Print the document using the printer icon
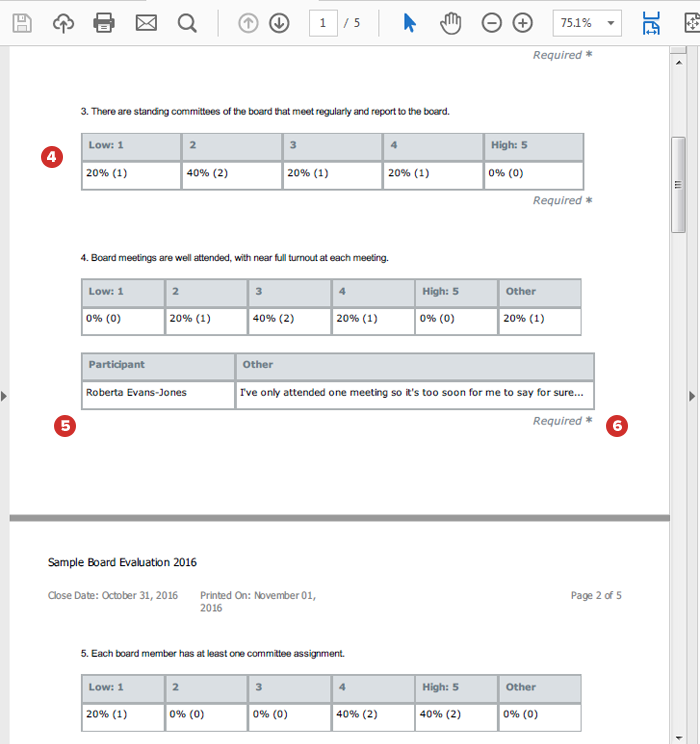Image resolution: width=700 pixels, height=744 pixels. [x=104, y=23]
